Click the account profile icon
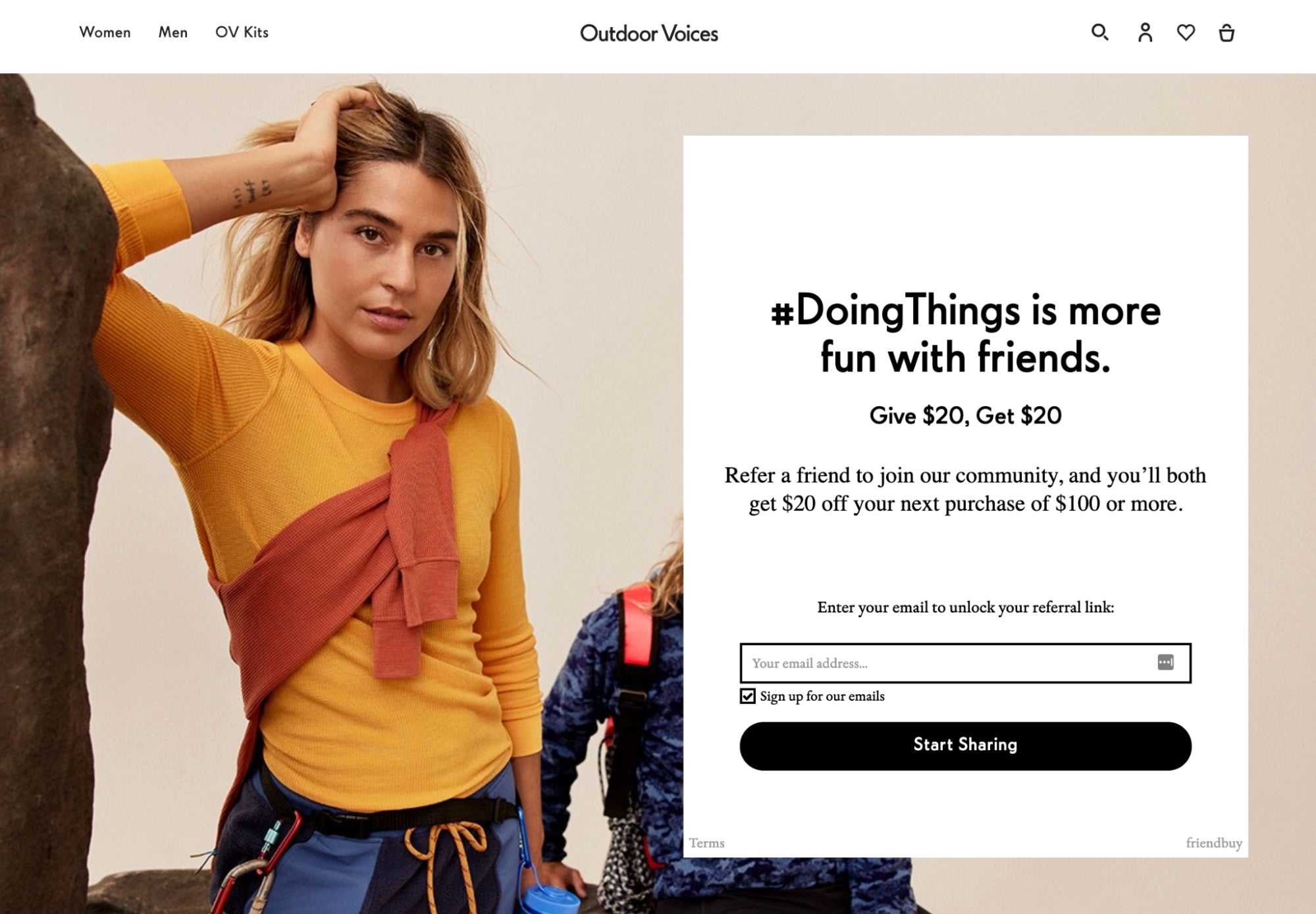This screenshot has height=914, width=1316. [x=1145, y=32]
